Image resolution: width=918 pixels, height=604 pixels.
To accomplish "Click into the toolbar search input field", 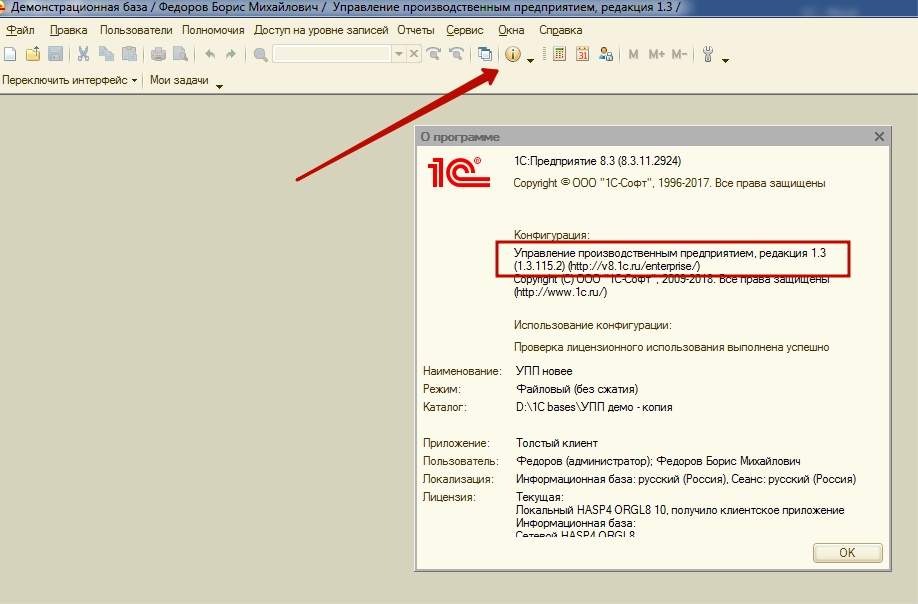I will pos(332,54).
